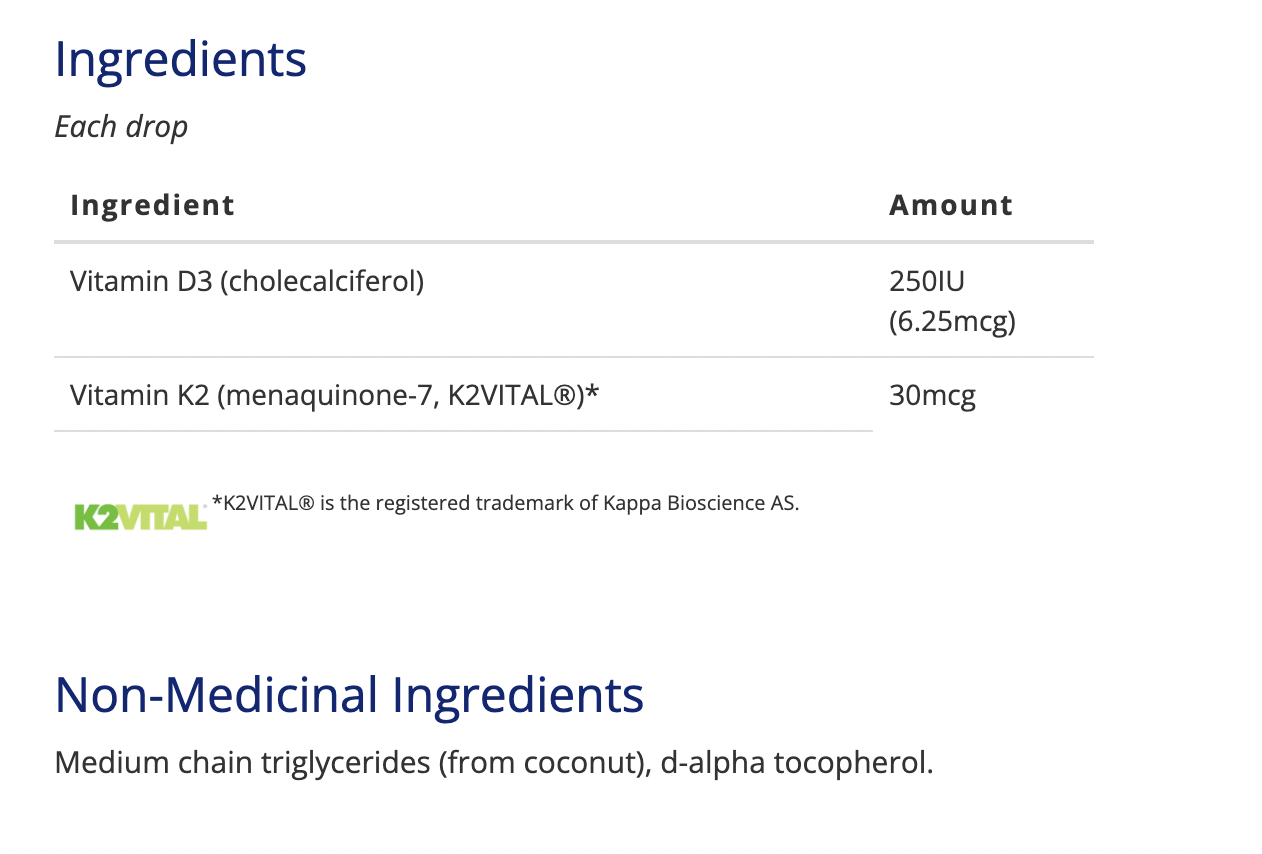Click the K2VITAL trademark footnote text
The width and height of the screenshot is (1262, 854).
click(506, 503)
